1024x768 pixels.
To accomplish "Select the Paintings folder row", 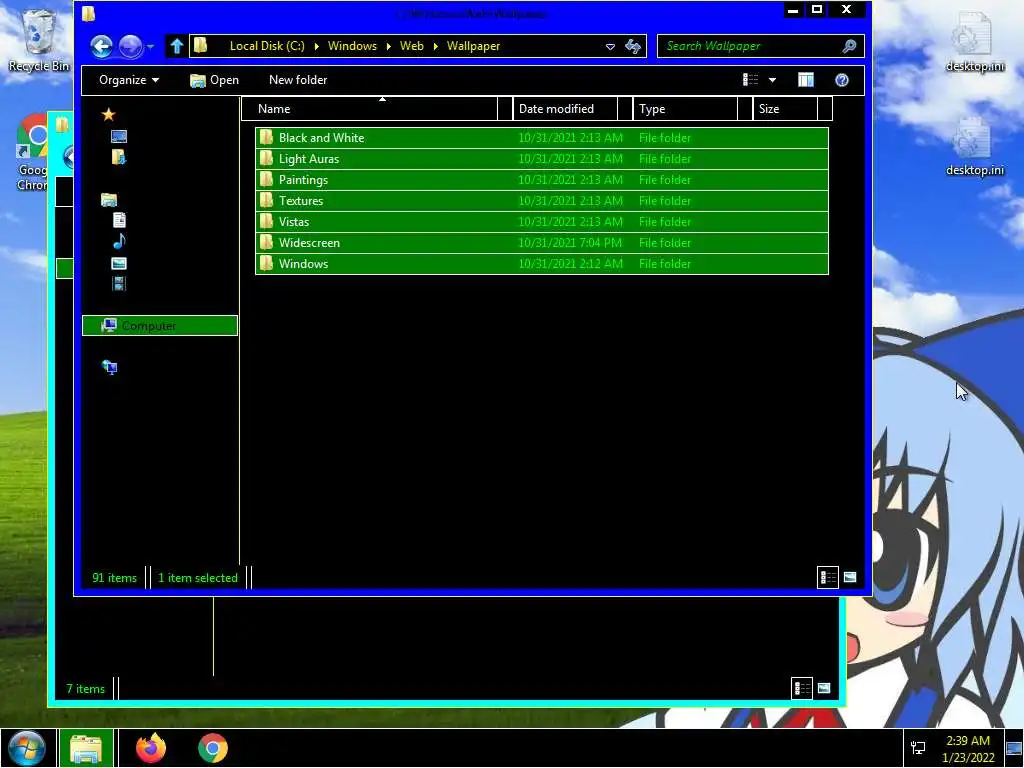I will pyautogui.click(x=541, y=180).
